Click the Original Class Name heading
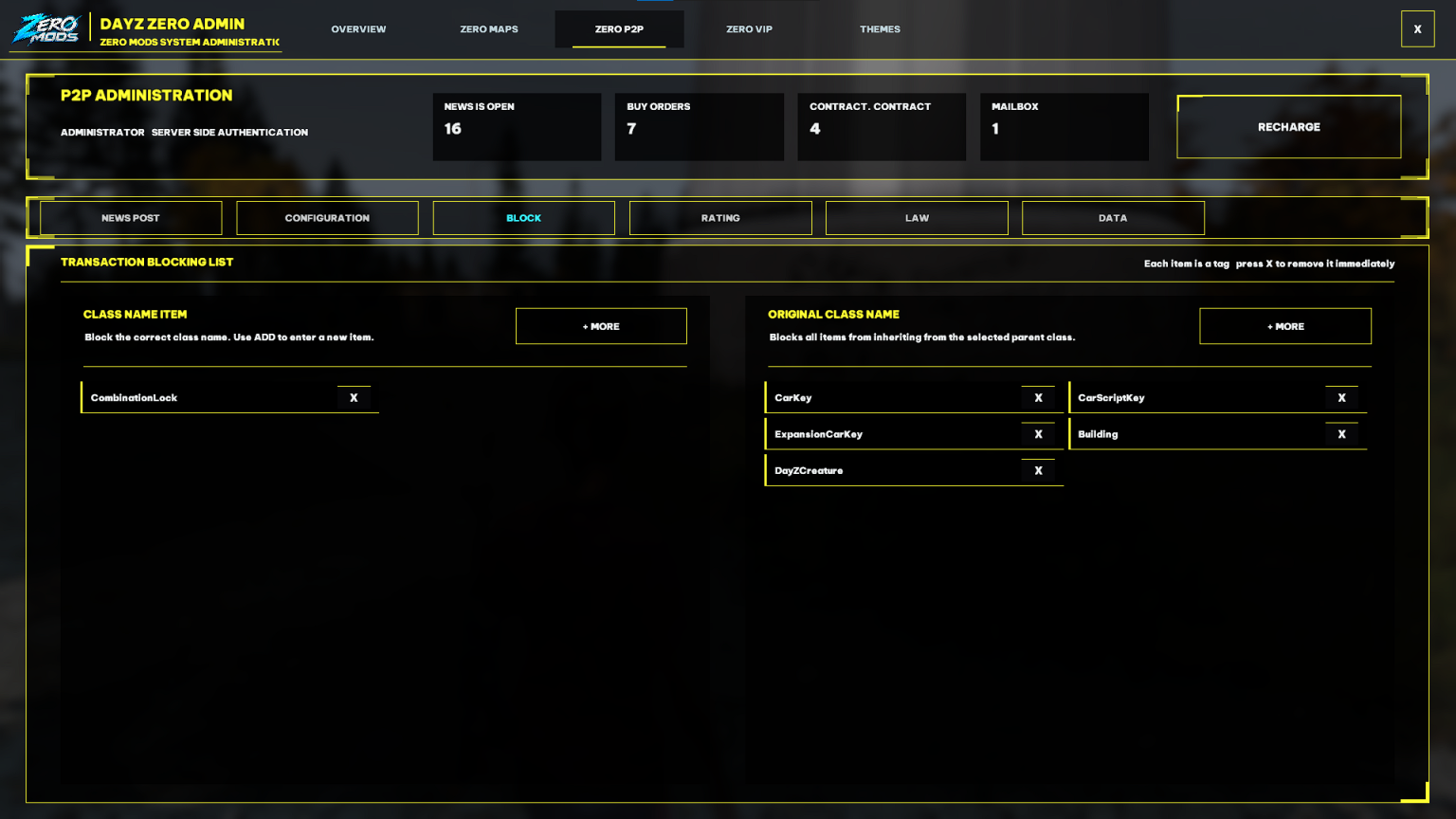 tap(833, 315)
